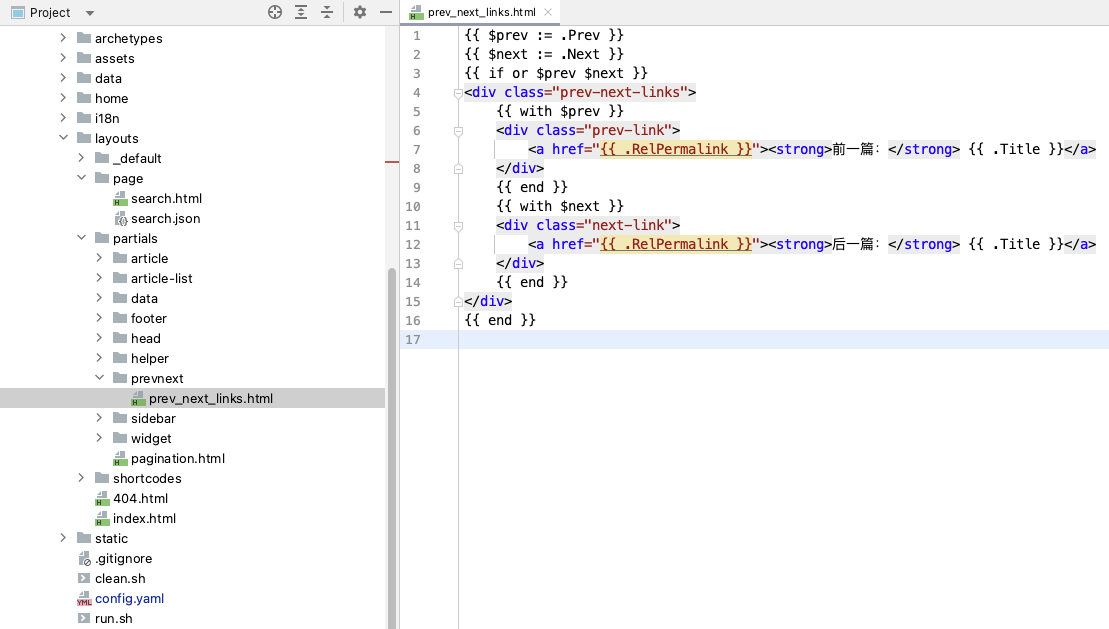Collapse the prevnext folder
This screenshot has width=1109, height=629.
[99, 378]
